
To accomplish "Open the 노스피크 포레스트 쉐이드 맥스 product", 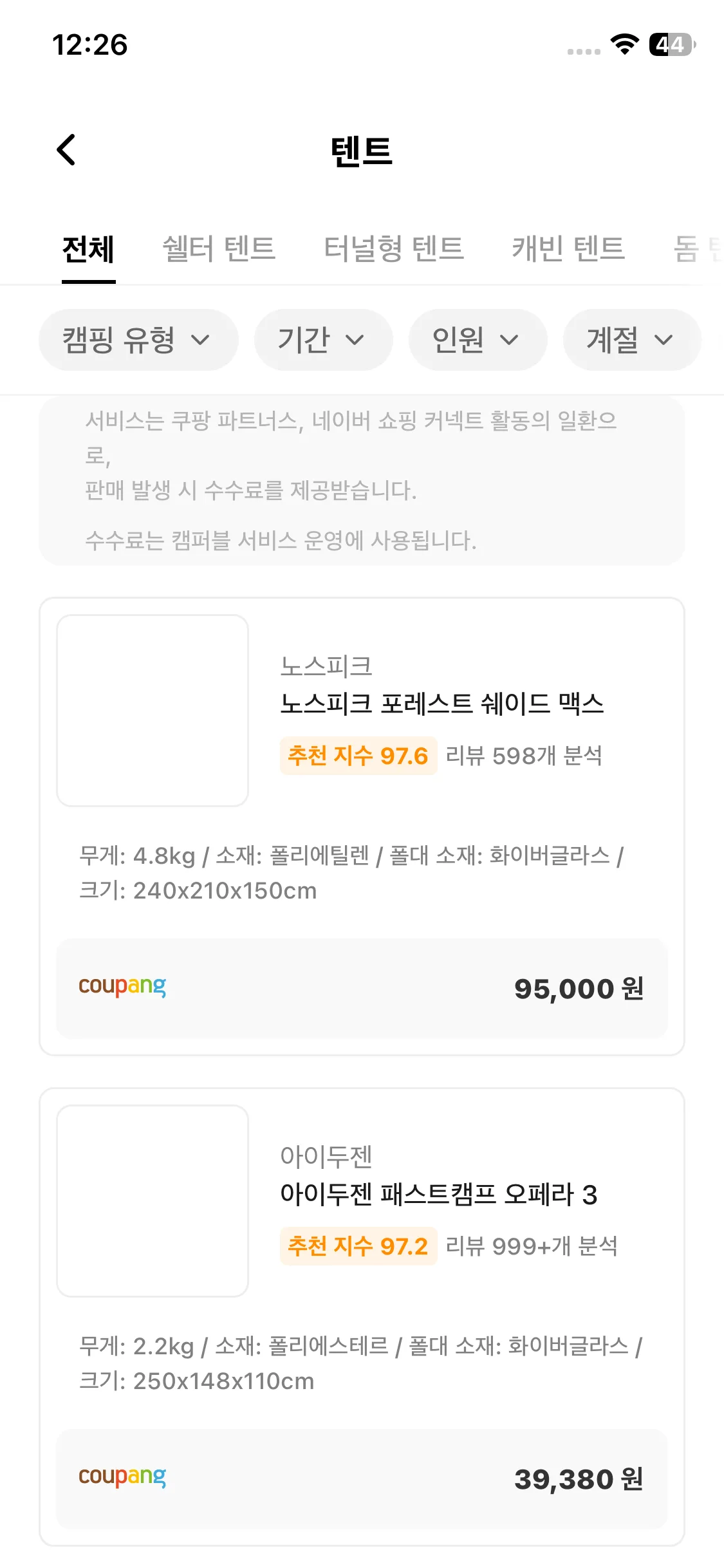I will (x=441, y=704).
